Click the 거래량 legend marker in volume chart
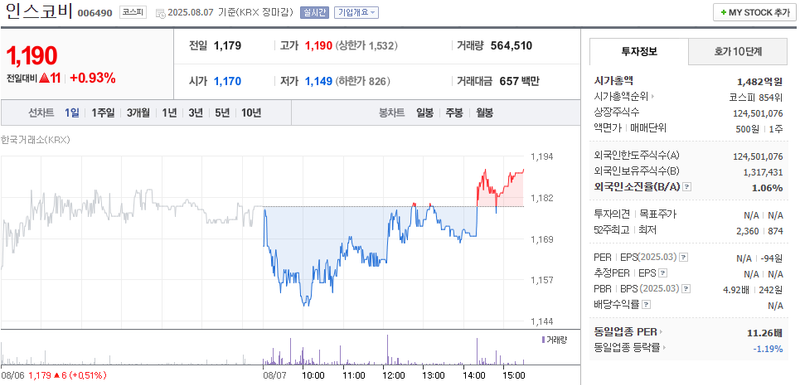 (x=542, y=340)
